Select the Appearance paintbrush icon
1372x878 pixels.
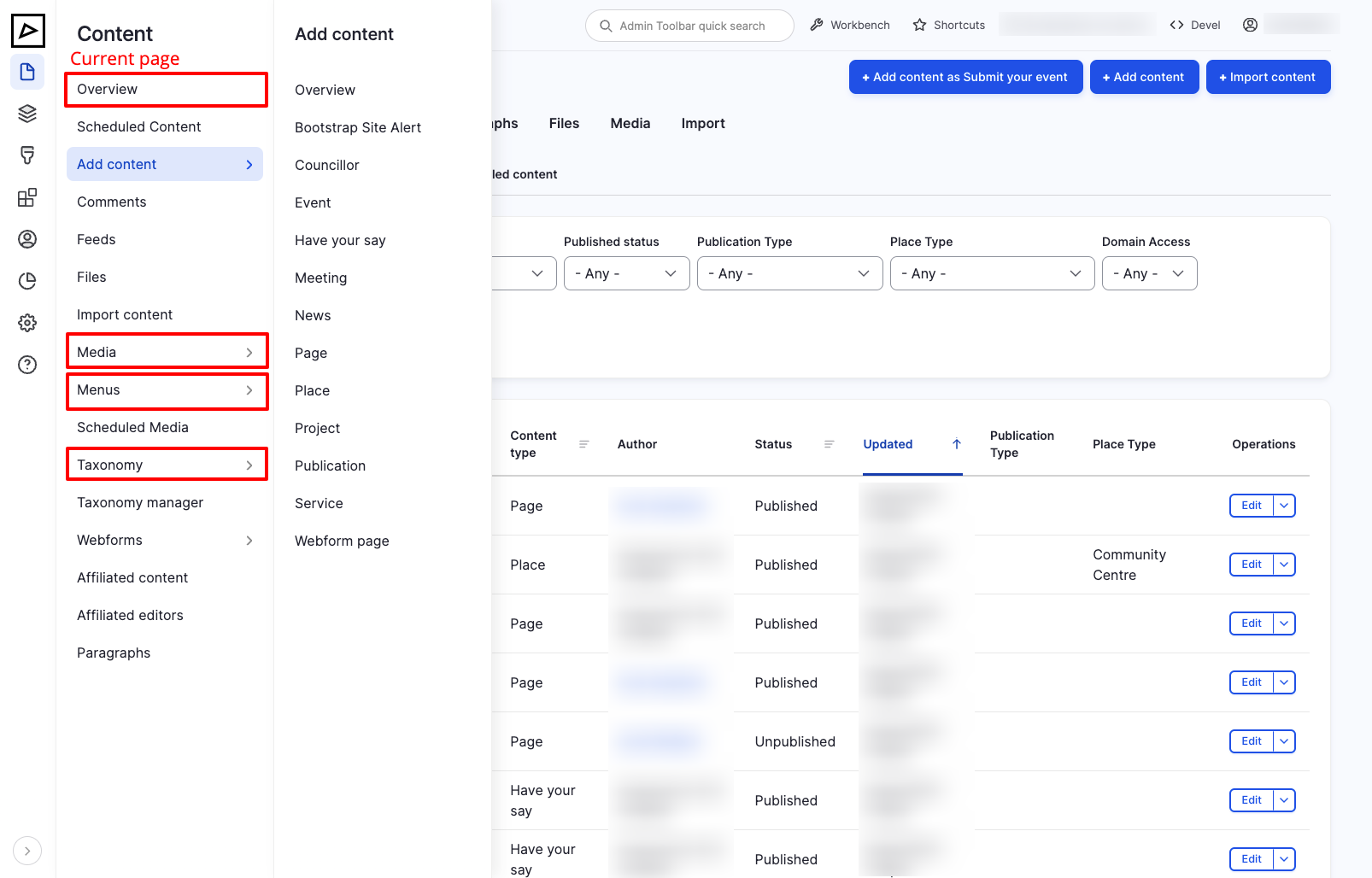[x=27, y=155]
